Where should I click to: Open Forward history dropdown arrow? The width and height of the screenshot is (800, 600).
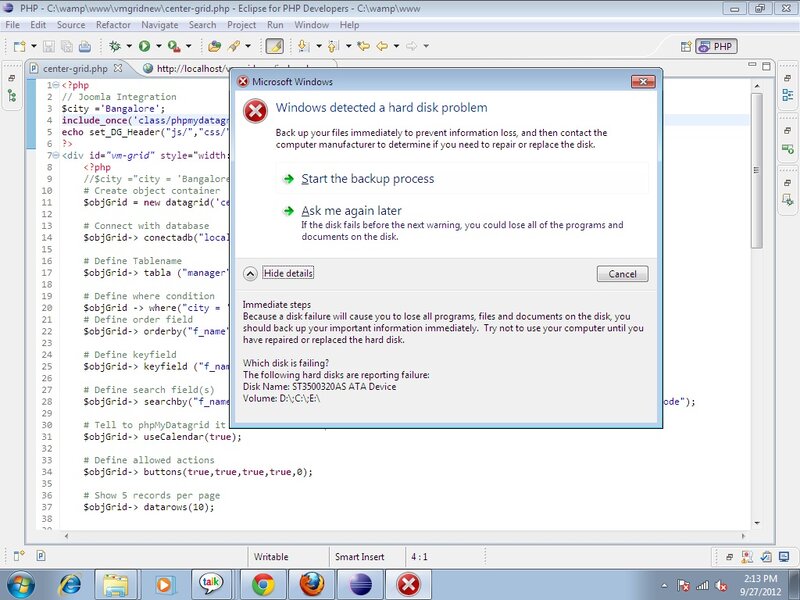[x=426, y=46]
